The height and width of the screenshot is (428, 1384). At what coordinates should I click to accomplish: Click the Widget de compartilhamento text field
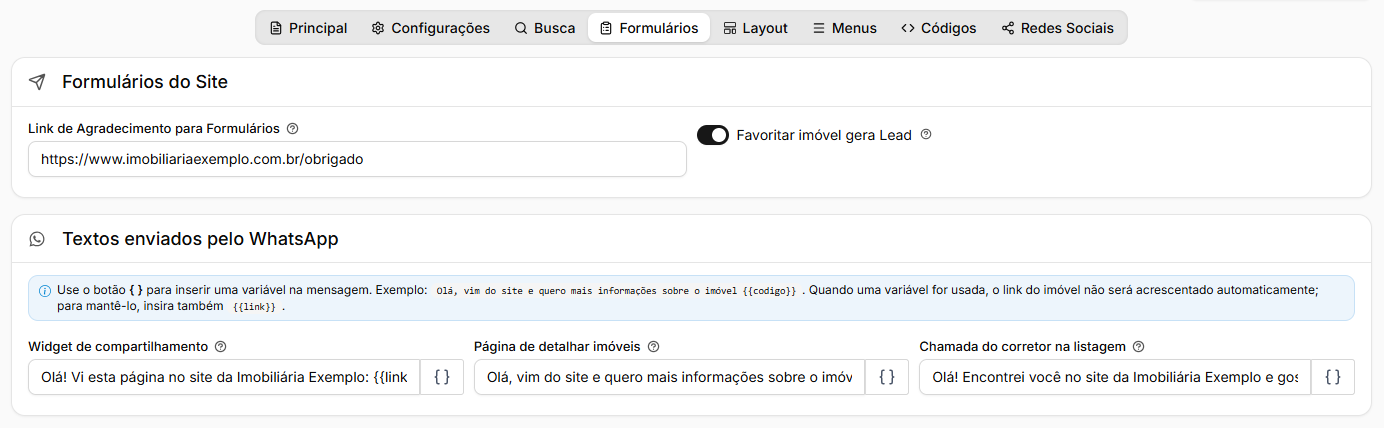(225, 377)
